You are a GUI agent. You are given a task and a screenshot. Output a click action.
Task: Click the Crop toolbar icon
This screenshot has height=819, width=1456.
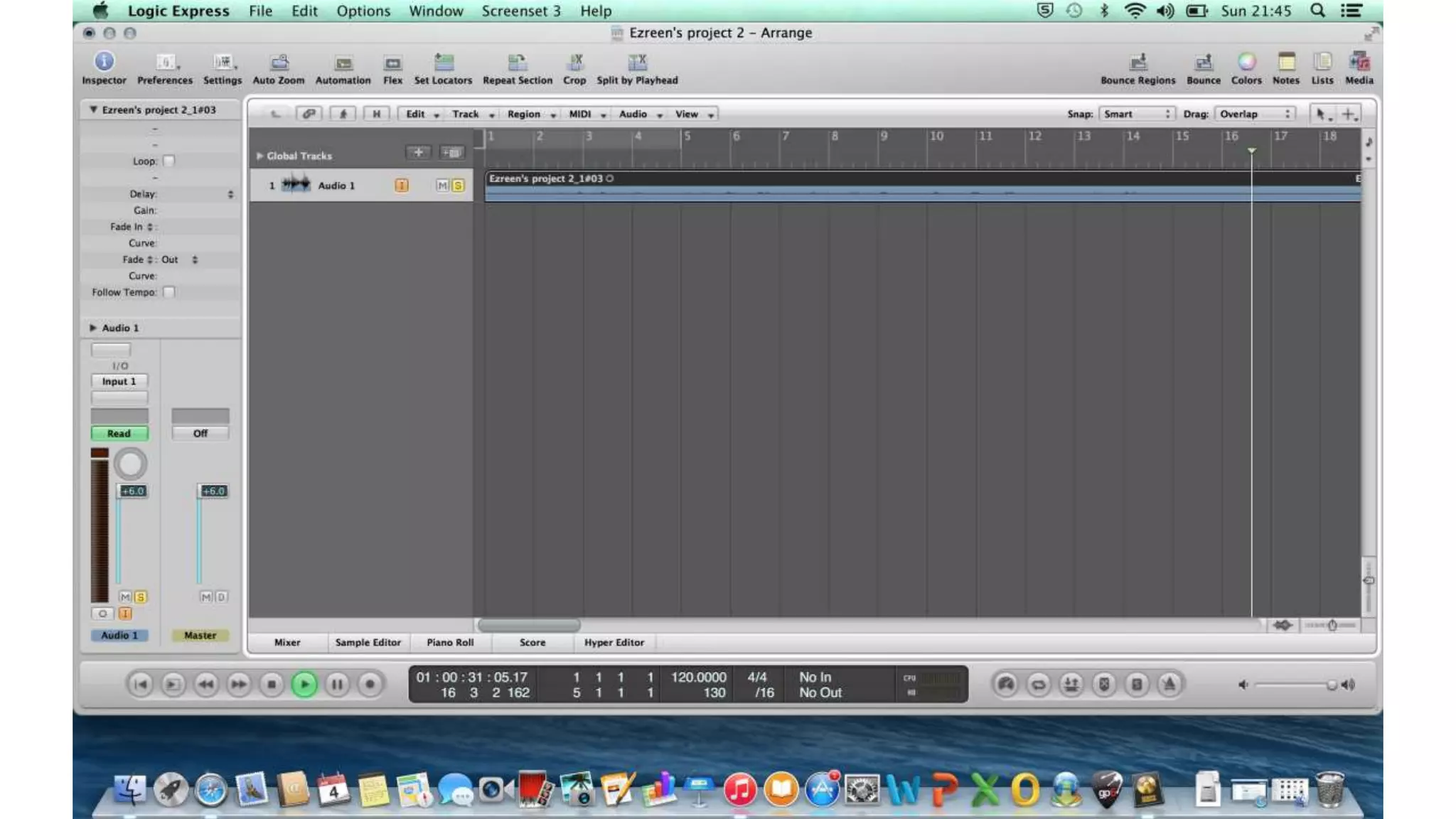574,63
